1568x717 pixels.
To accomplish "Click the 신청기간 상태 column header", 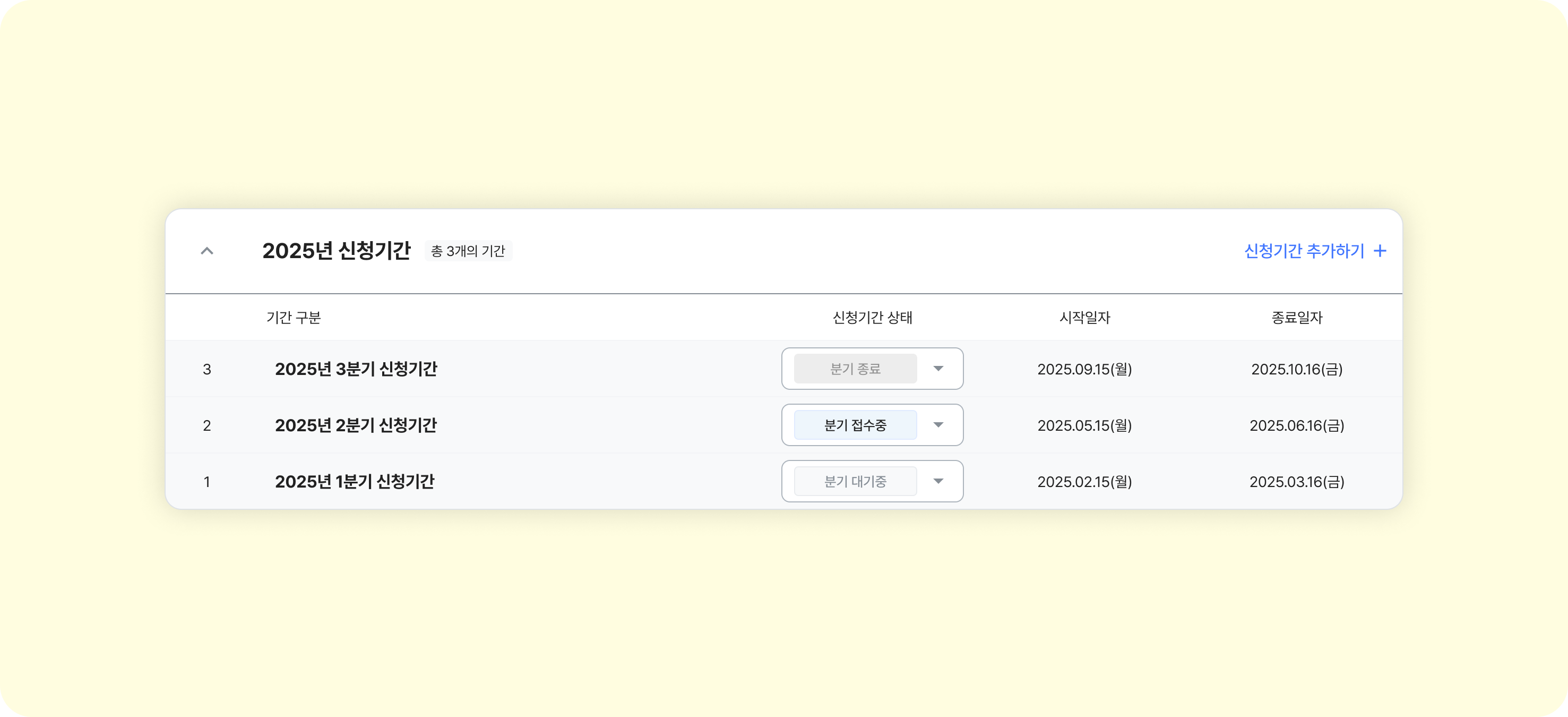I will [872, 318].
